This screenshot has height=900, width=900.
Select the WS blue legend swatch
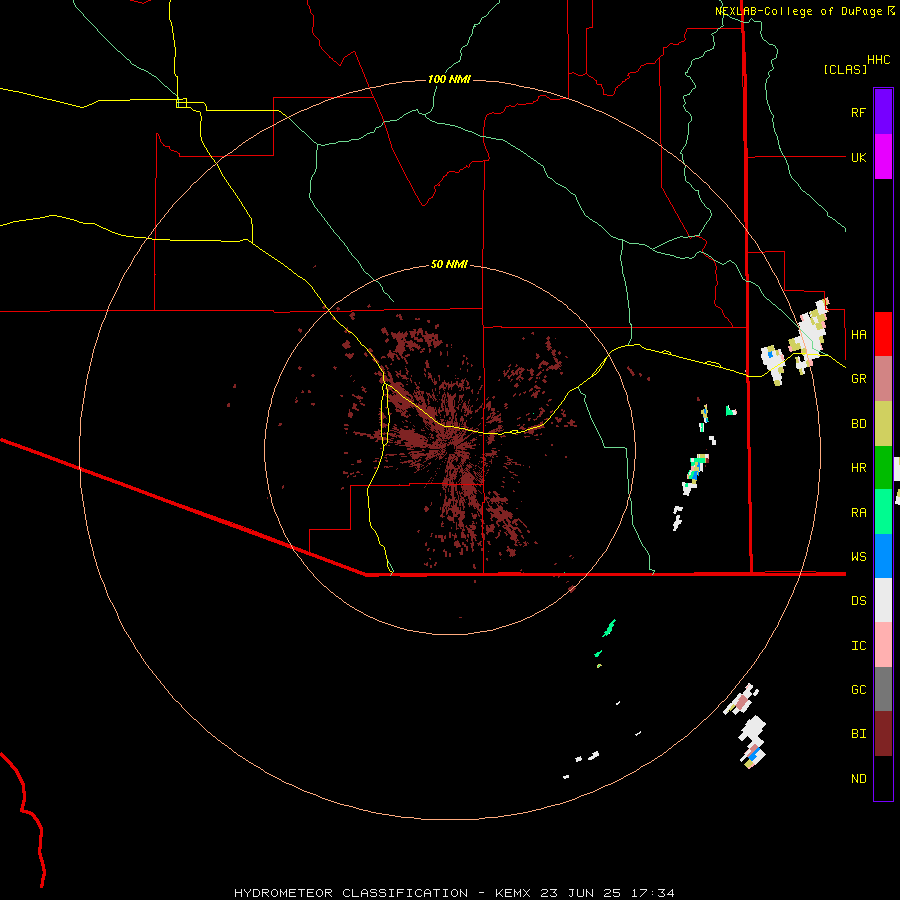883,556
